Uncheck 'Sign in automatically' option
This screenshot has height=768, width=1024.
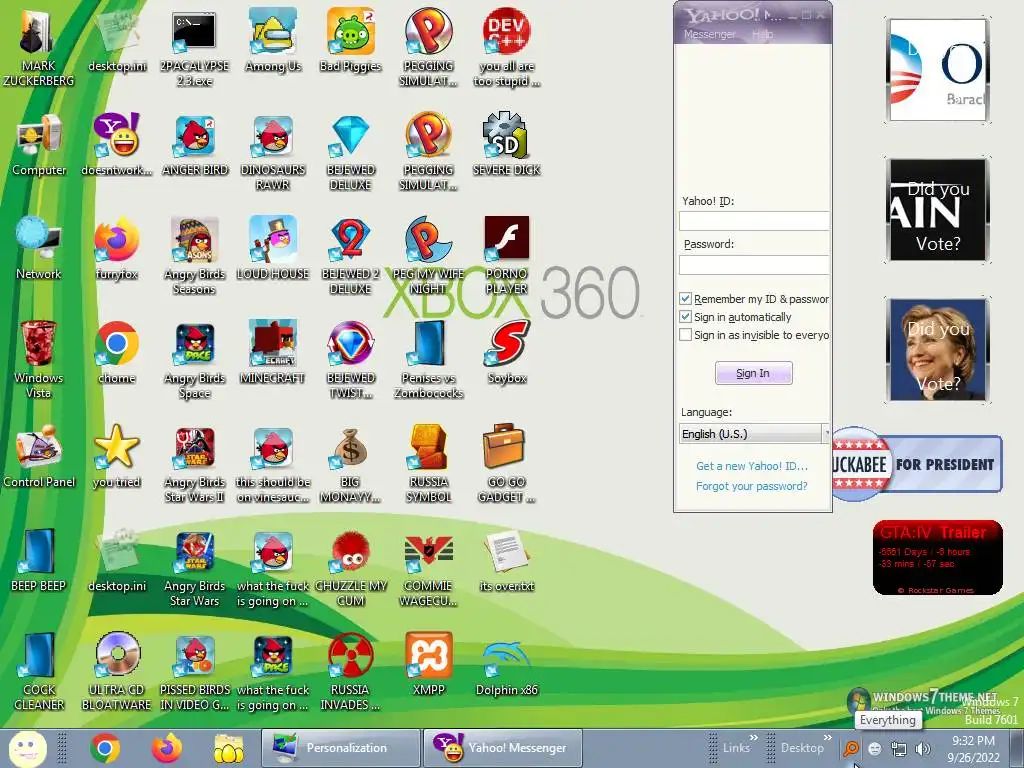click(685, 317)
